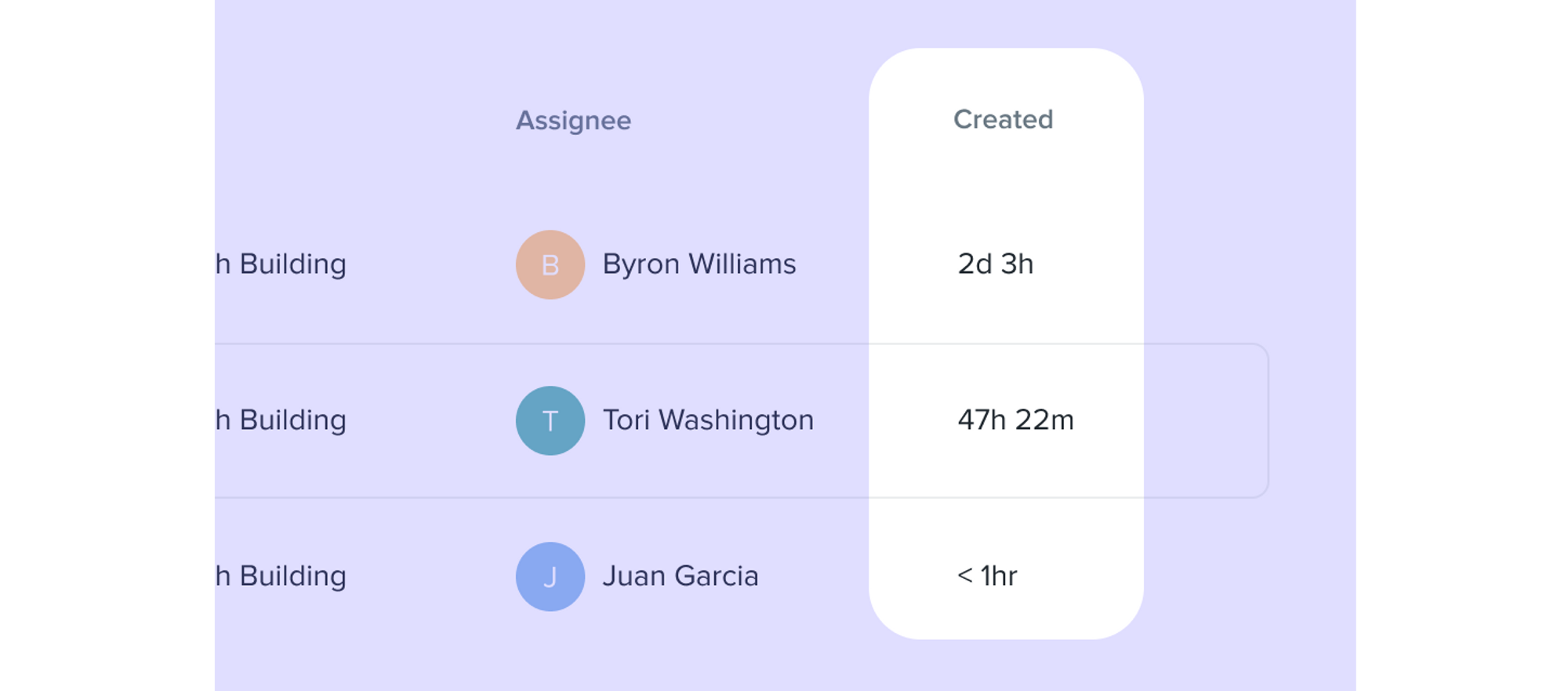
Task: Click the right edge of highlighted row
Action: [x=1264, y=420]
